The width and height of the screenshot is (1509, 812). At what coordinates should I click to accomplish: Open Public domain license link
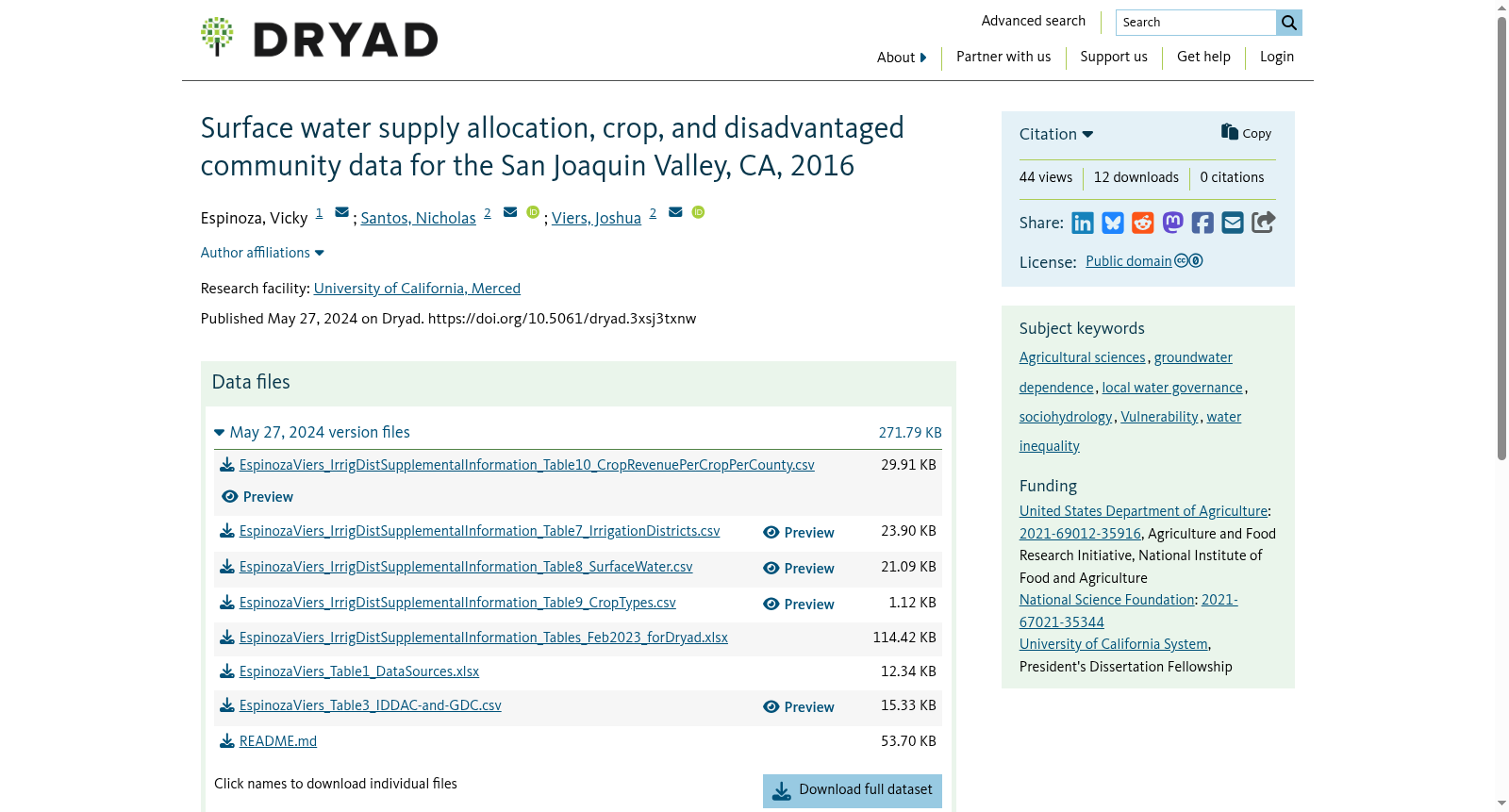pos(1129,261)
